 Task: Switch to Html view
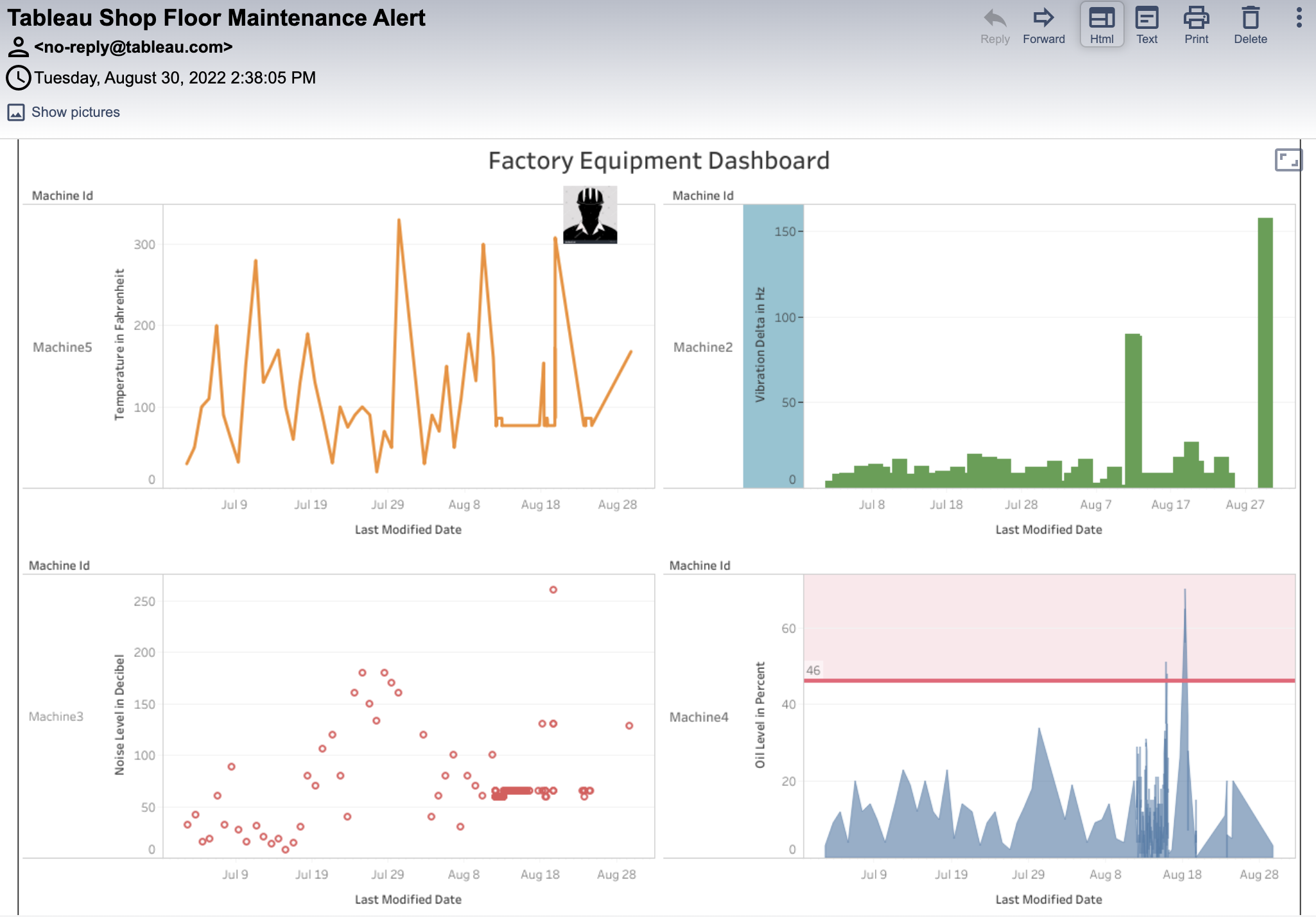click(x=1102, y=26)
